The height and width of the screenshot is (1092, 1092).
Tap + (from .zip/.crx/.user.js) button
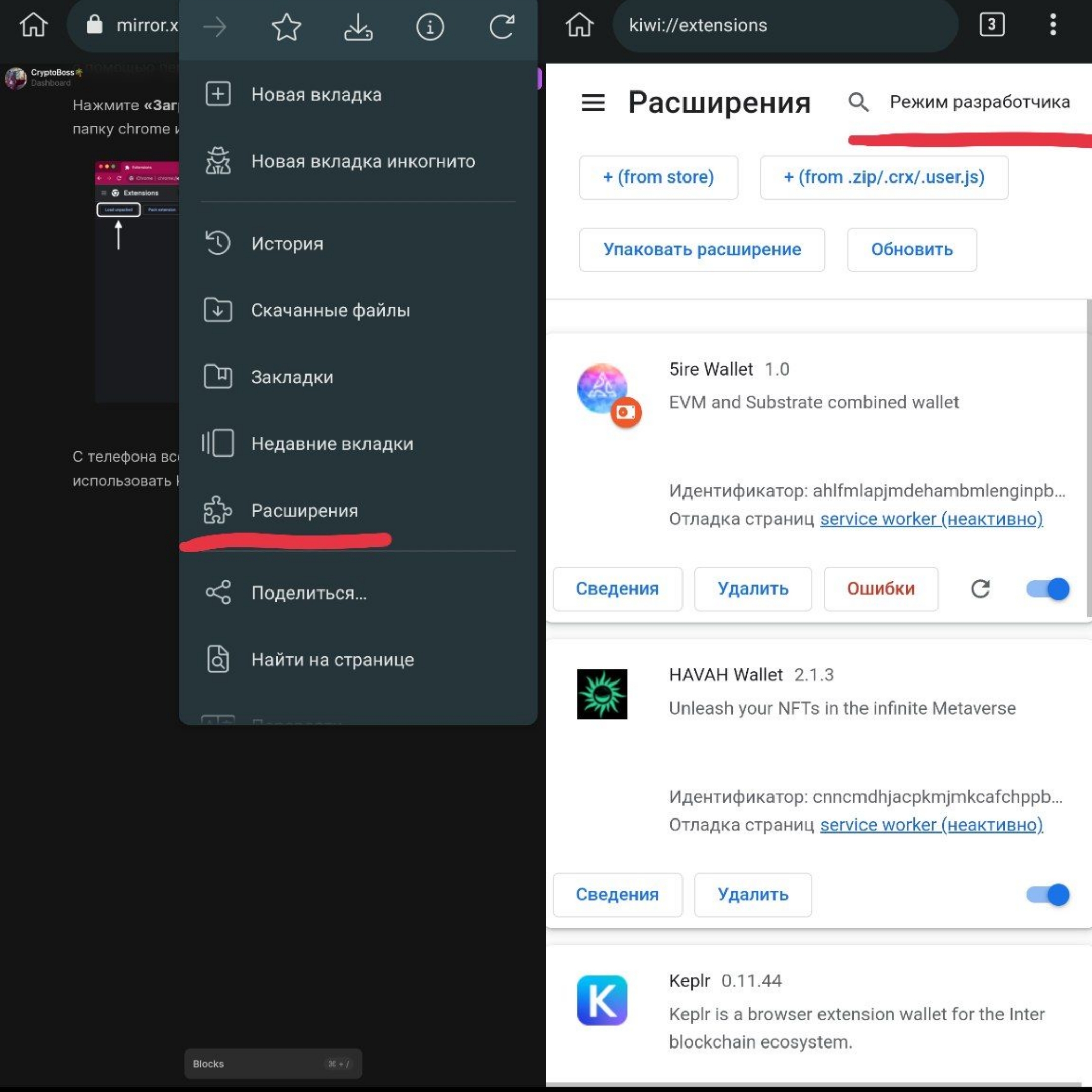884,177
